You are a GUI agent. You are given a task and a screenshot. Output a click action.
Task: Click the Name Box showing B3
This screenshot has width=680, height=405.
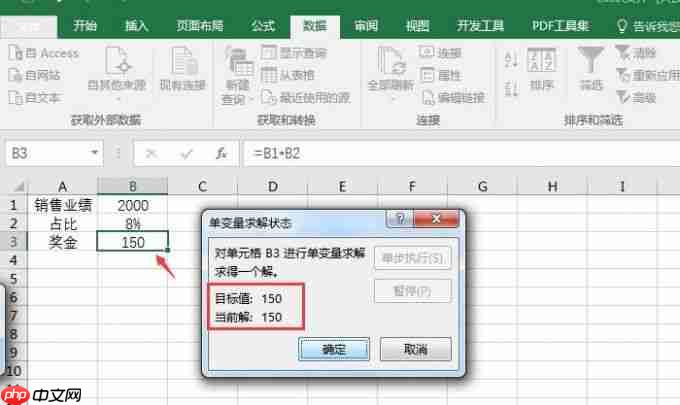pyautogui.click(x=47, y=153)
